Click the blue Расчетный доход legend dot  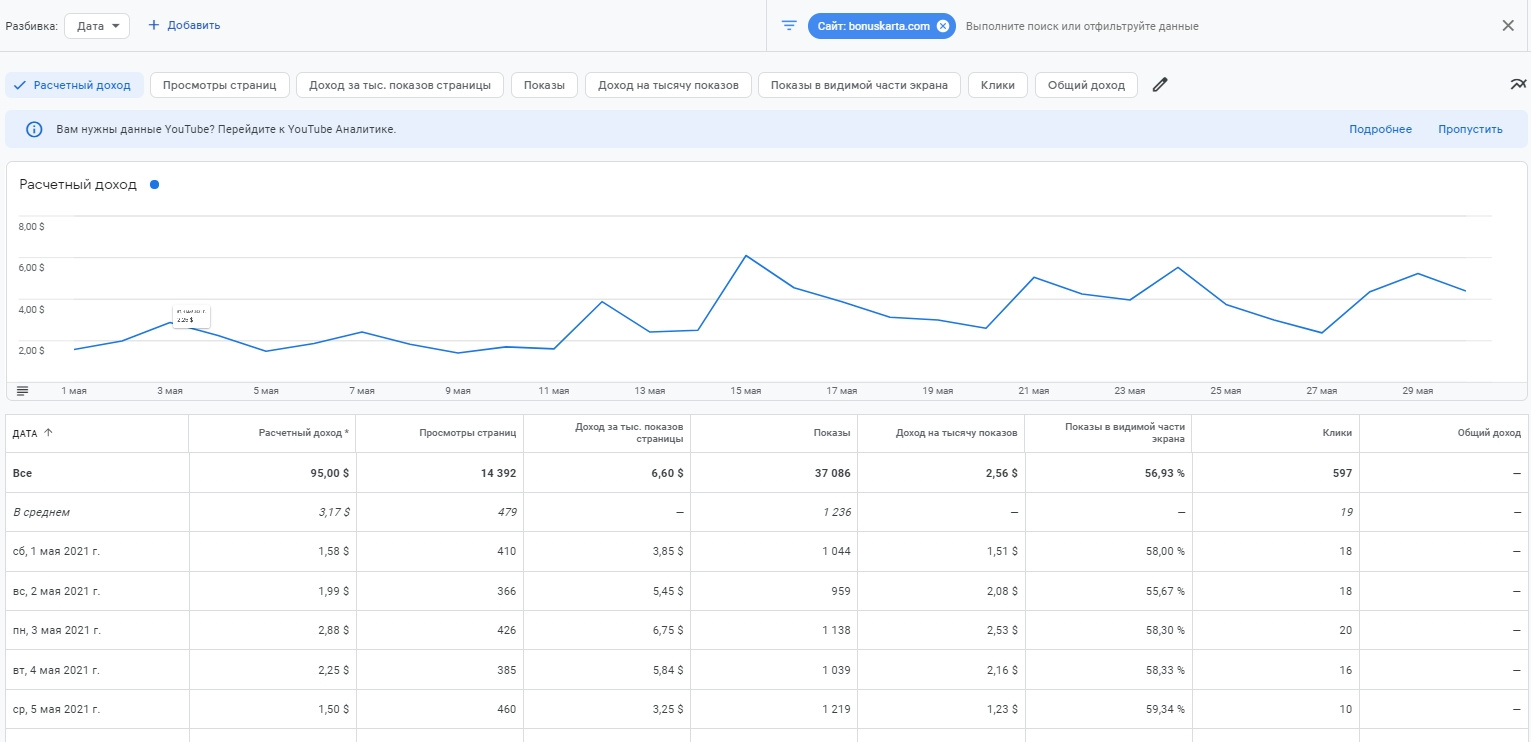click(154, 184)
